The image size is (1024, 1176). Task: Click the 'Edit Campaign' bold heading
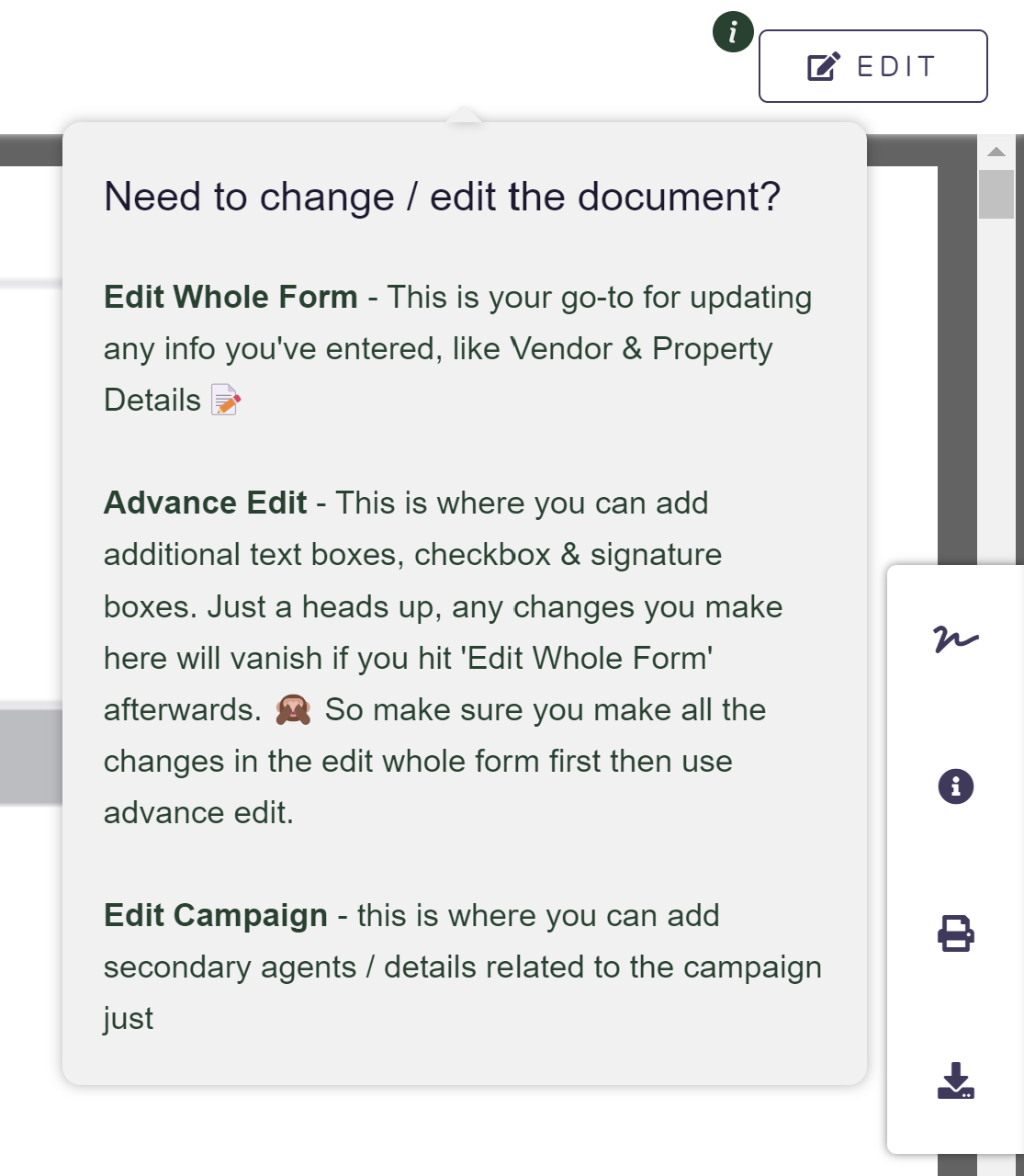pos(216,916)
